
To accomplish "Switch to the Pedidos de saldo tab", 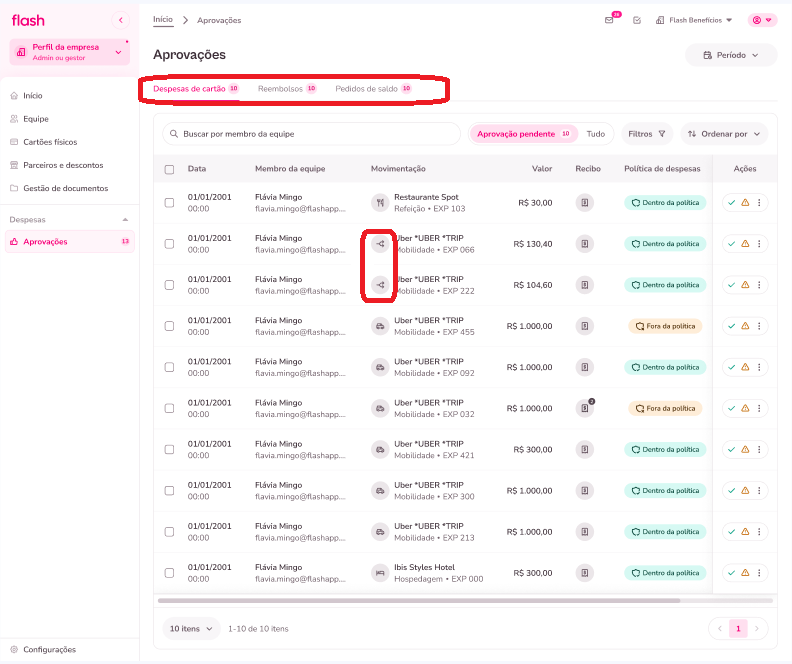I will point(373,89).
